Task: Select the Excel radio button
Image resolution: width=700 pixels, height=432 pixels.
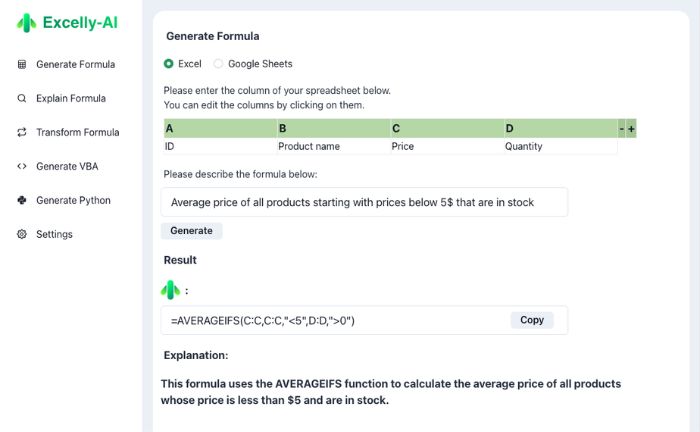Action: pos(169,64)
